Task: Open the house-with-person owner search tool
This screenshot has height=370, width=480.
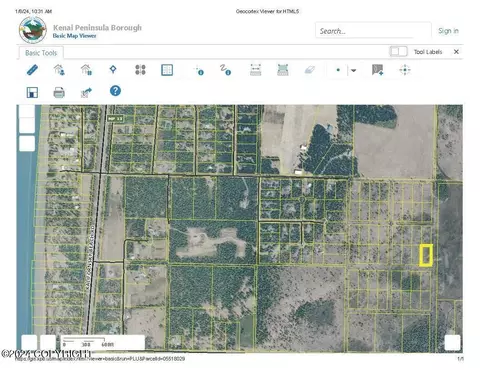Action: 59,70
